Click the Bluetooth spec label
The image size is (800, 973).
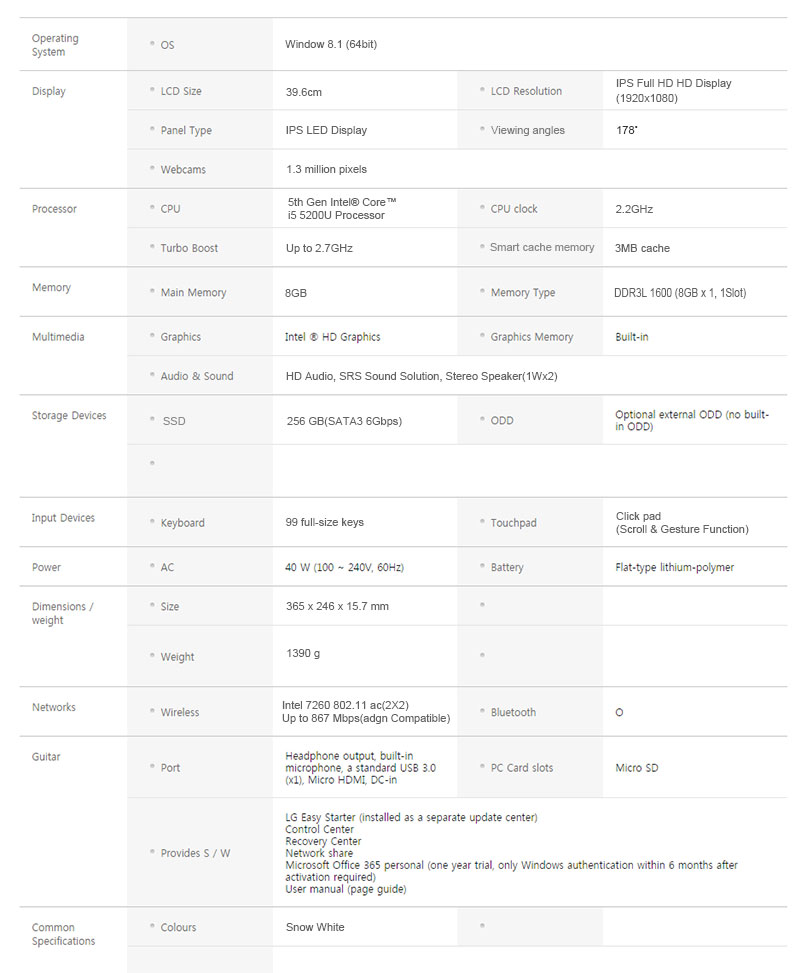click(x=513, y=712)
